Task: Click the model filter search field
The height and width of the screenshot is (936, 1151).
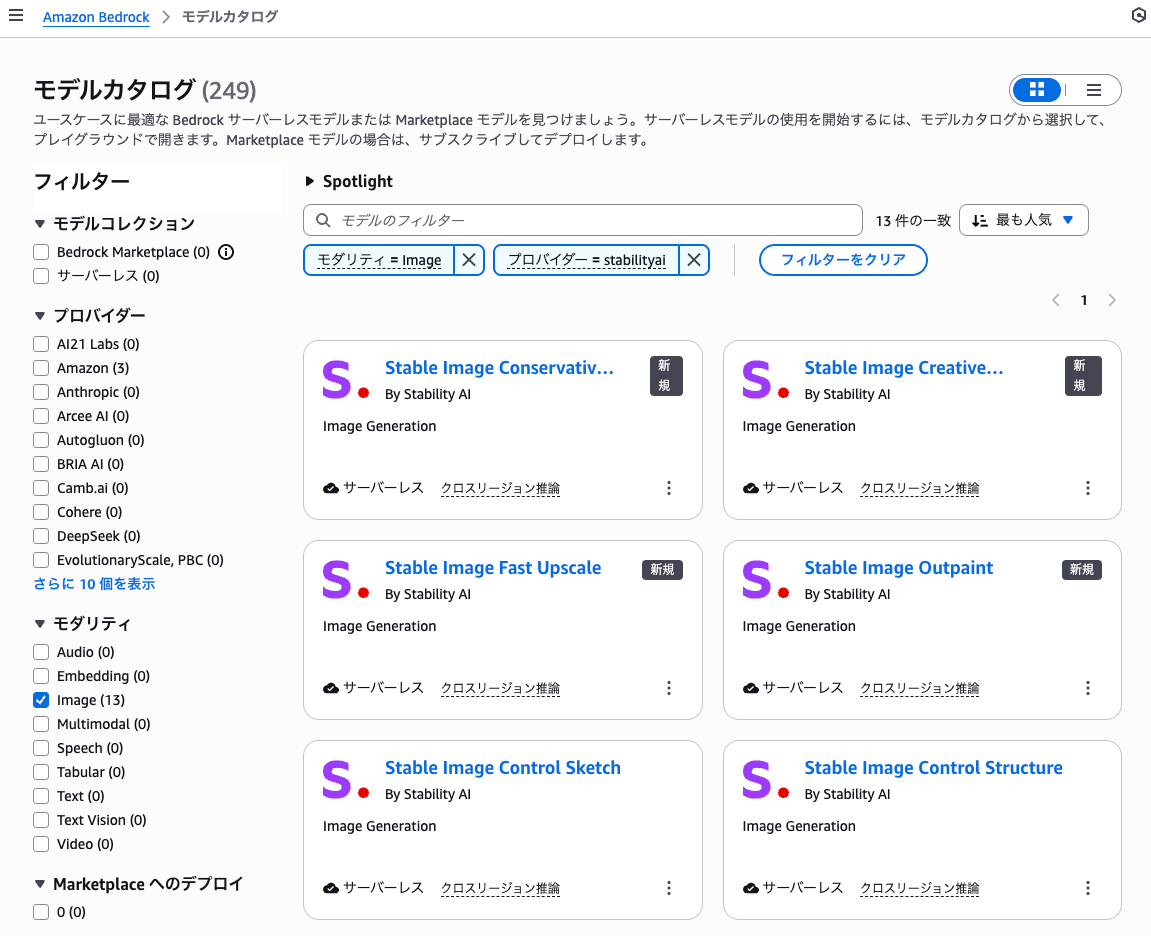Action: pyautogui.click(x=583, y=219)
